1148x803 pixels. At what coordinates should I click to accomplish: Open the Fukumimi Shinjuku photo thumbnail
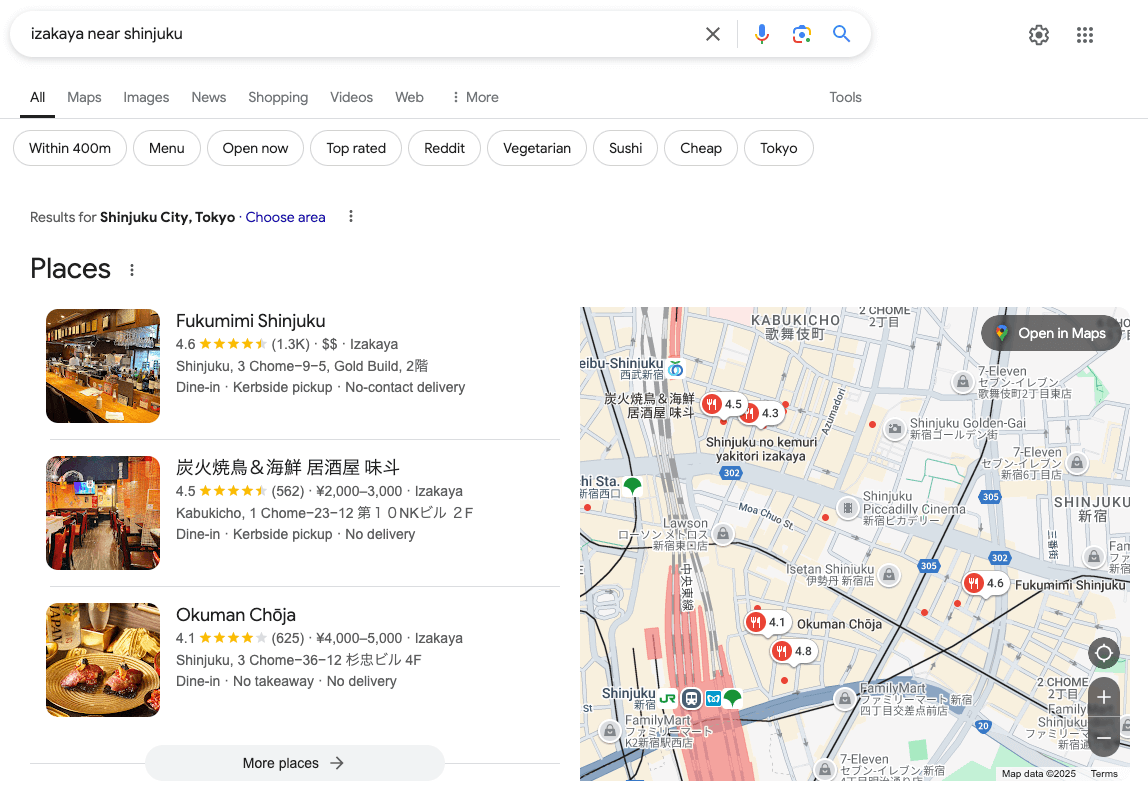pos(103,366)
